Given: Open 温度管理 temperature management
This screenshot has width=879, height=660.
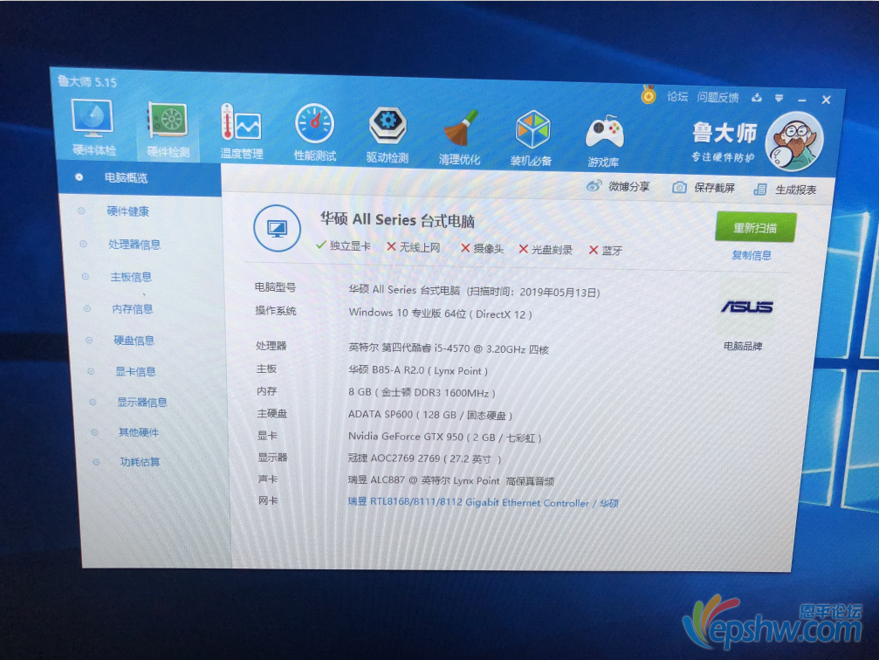Looking at the screenshot, I should pos(241,132).
